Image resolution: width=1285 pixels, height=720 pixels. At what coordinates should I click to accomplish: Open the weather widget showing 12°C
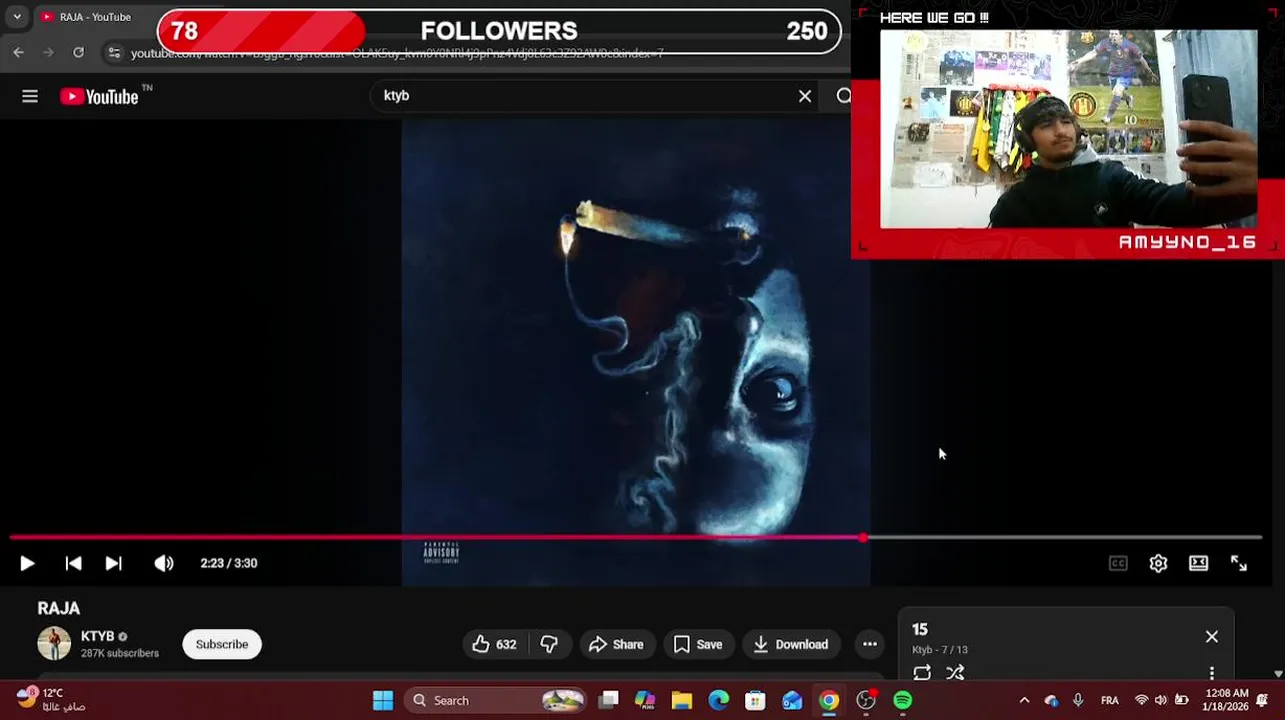[50, 699]
